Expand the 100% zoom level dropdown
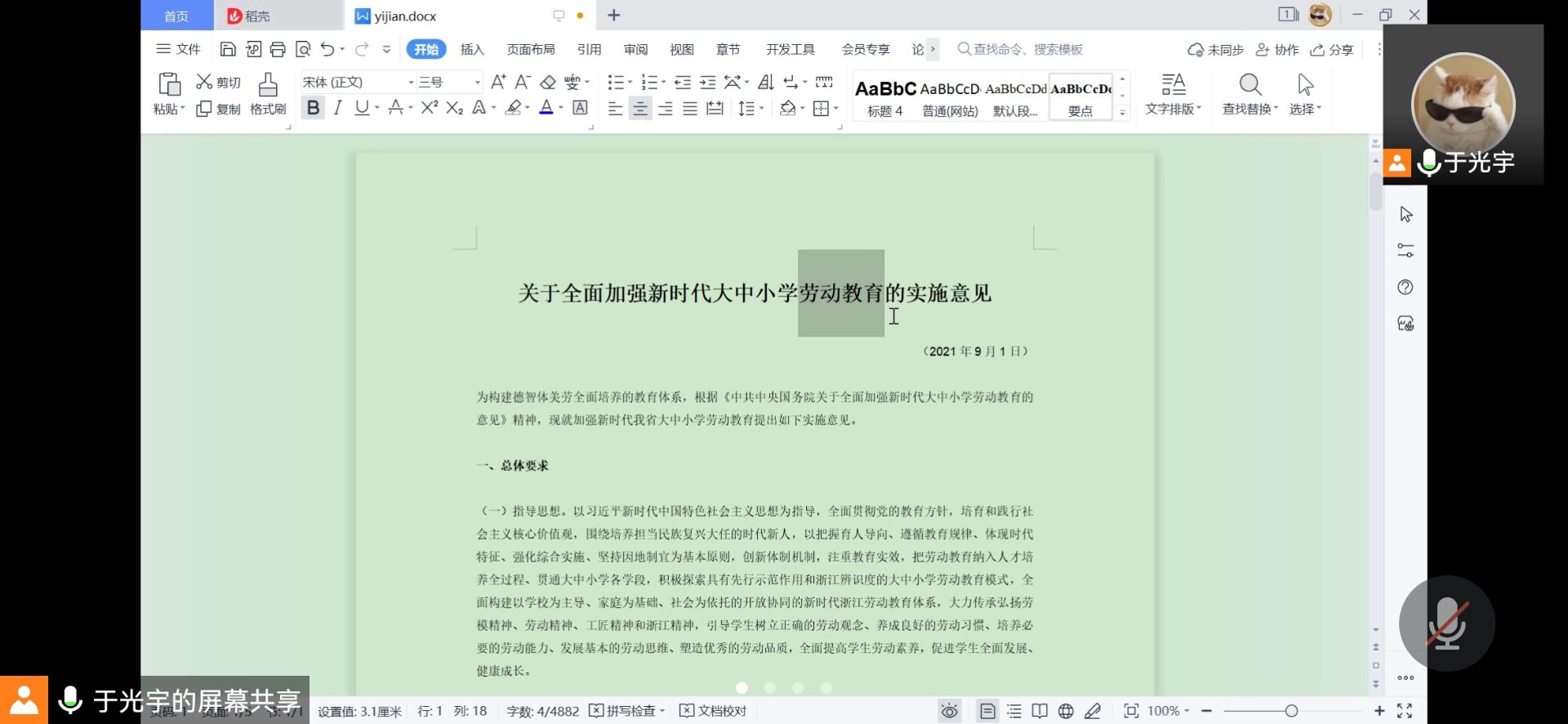Viewport: 1568px width, 724px height. 1168,711
